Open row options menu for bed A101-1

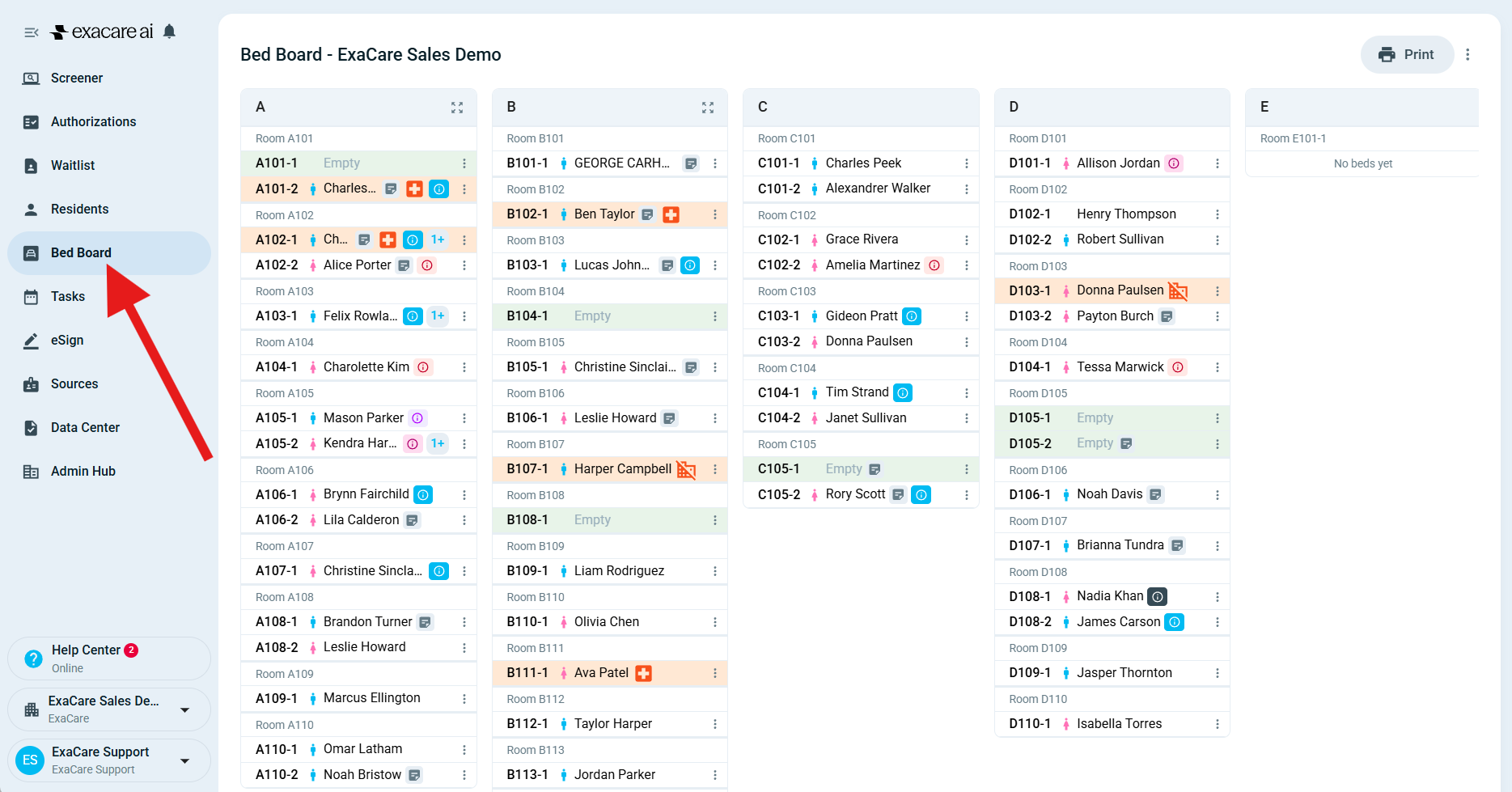click(x=464, y=163)
